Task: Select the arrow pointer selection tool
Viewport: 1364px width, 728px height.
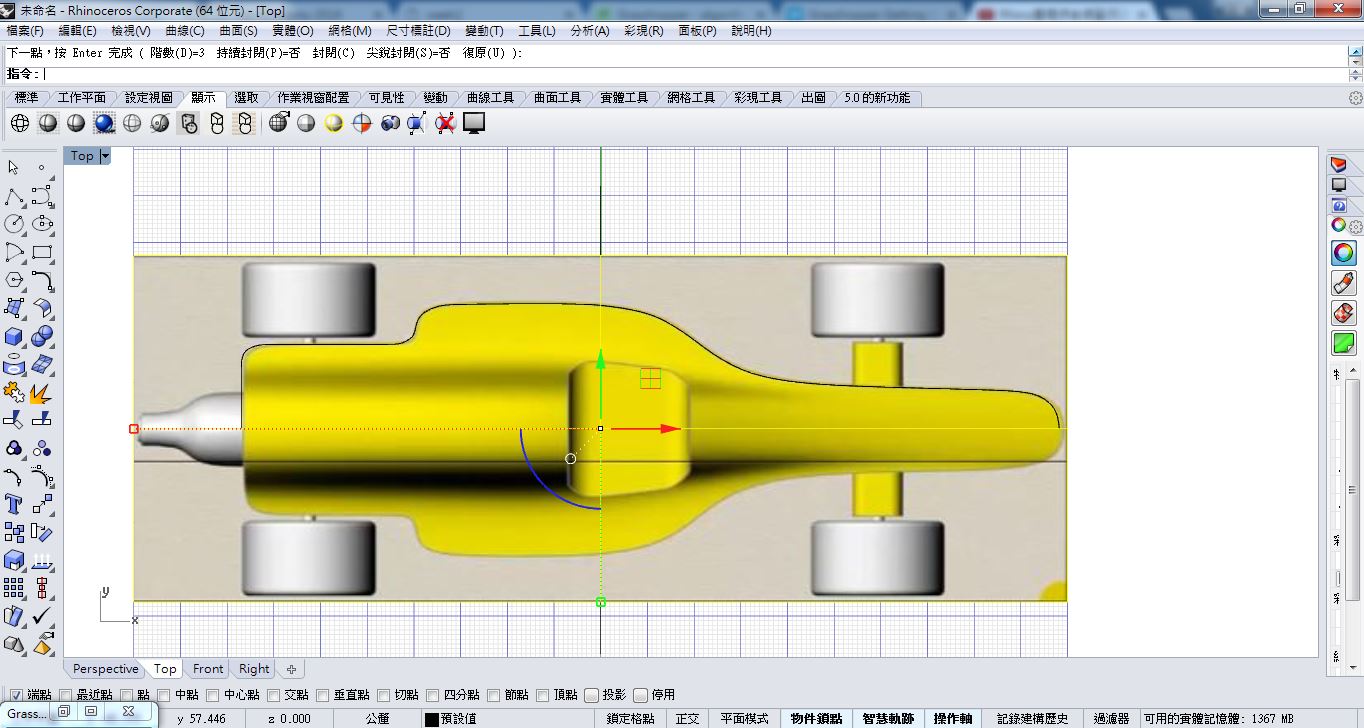Action: click(14, 168)
